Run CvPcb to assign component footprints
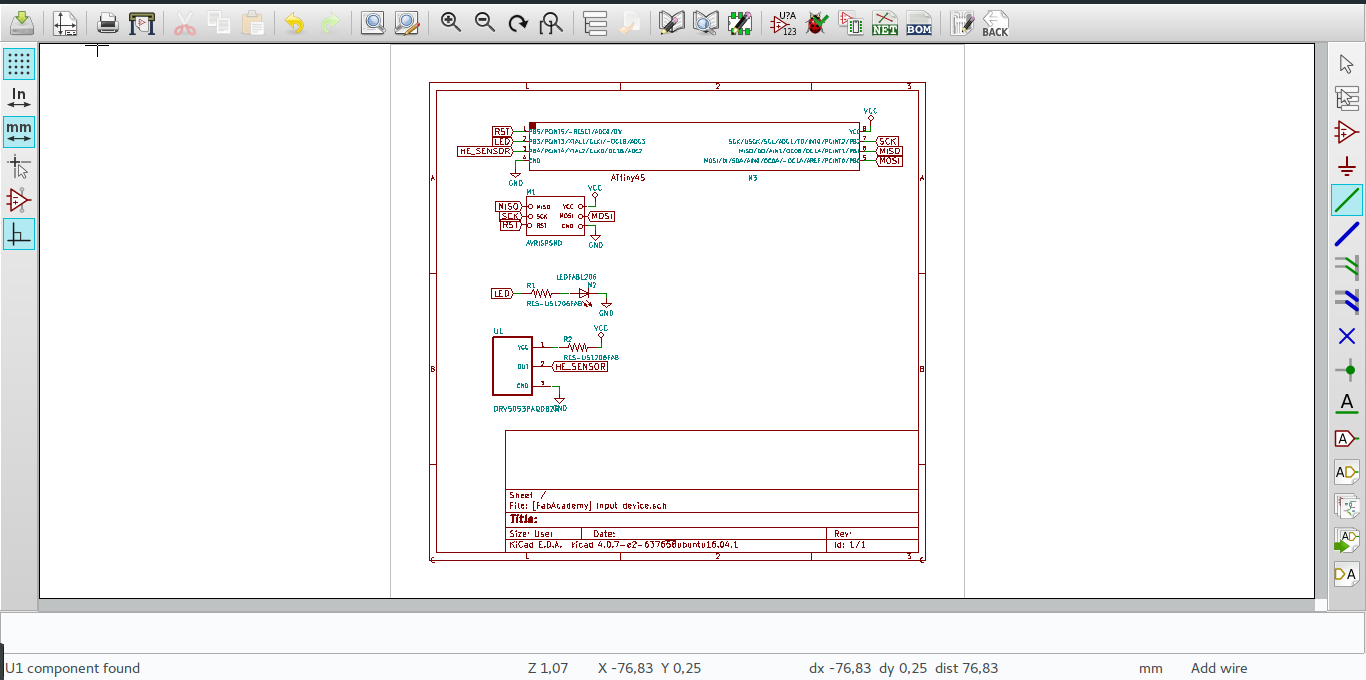This screenshot has height=680, width=1366. tap(849, 22)
